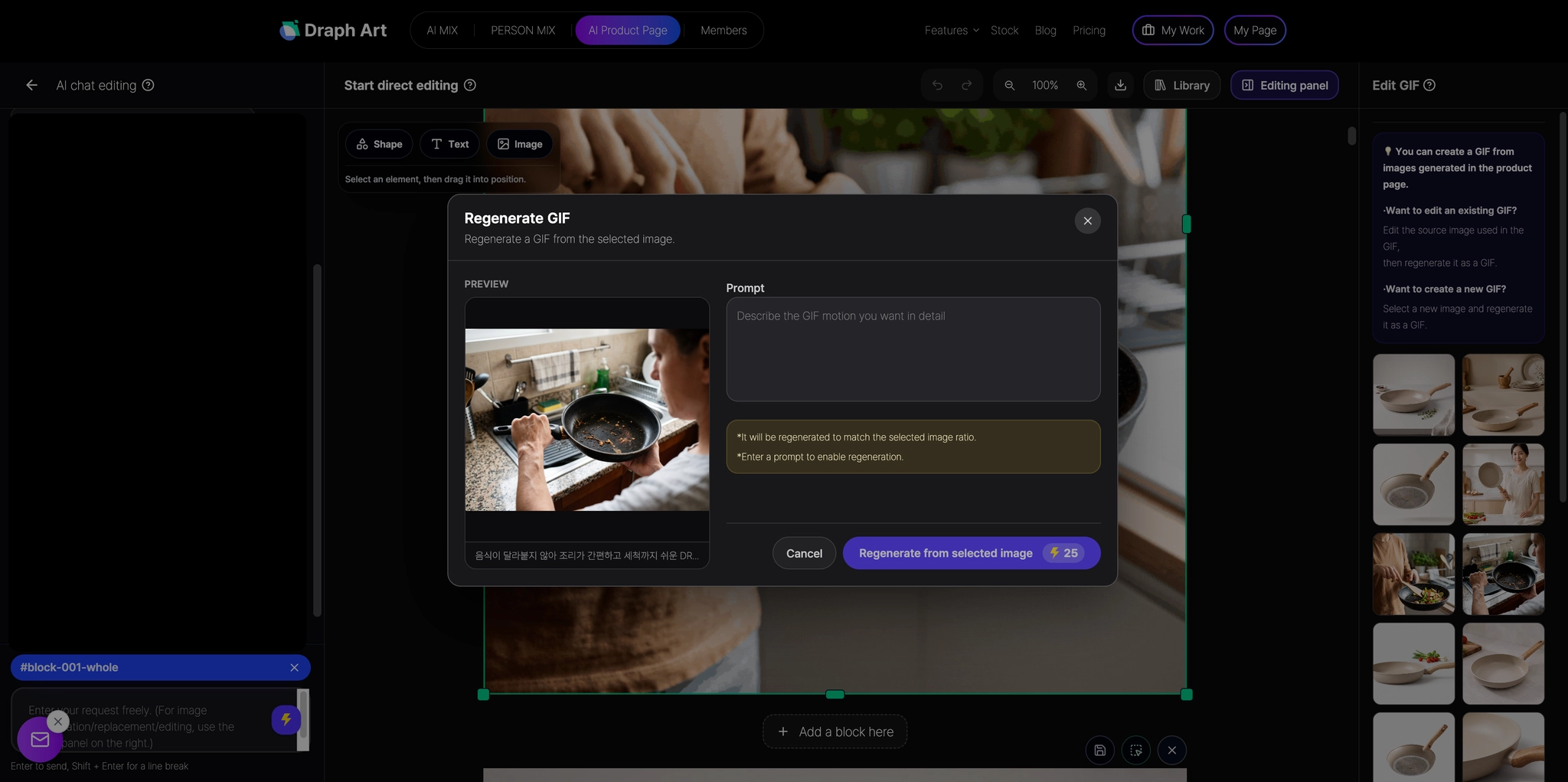Select thumbnail with mortar and plates
Image resolution: width=1568 pixels, height=782 pixels.
point(1503,394)
